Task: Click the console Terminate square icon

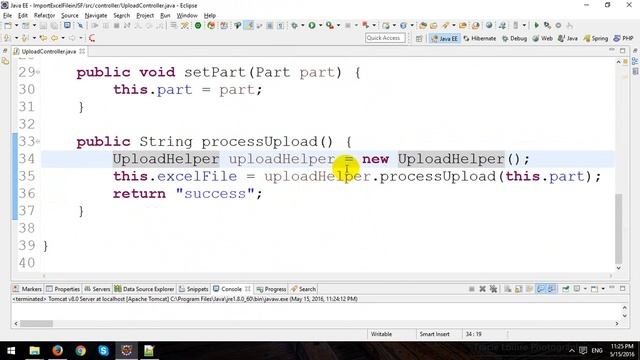Action: coord(471,289)
